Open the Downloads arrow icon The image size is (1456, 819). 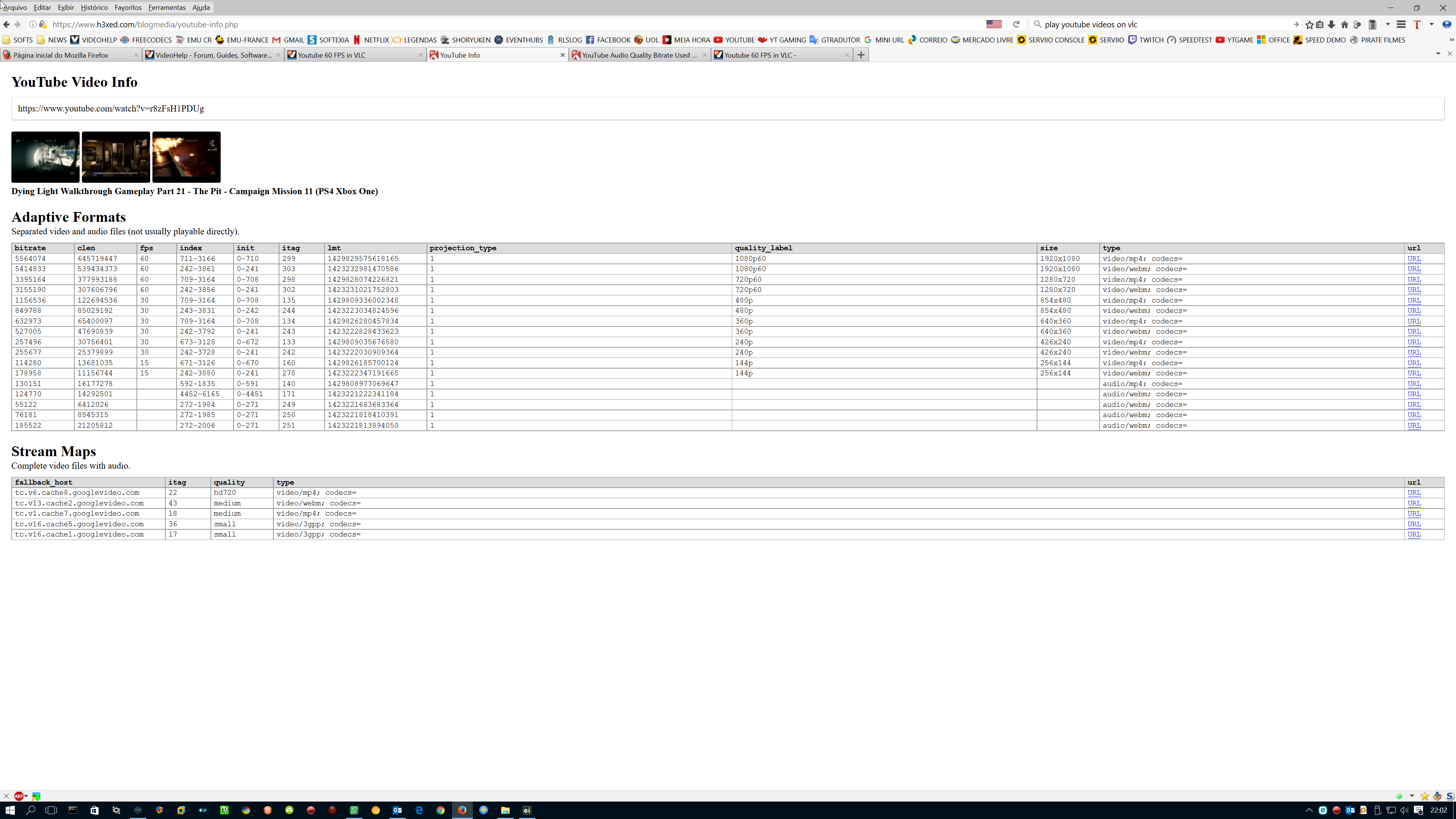click(x=1332, y=24)
